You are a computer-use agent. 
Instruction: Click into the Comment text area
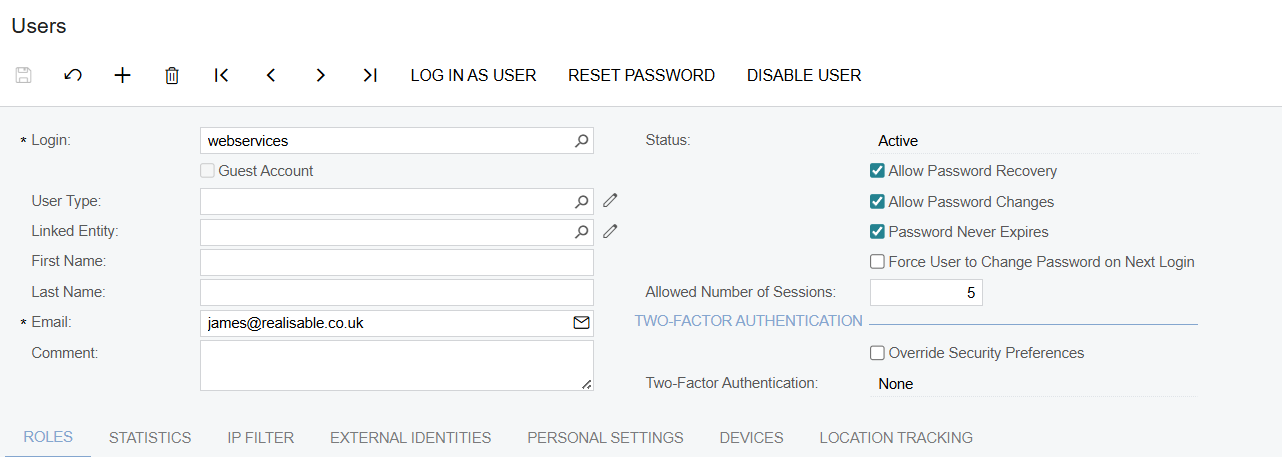396,365
